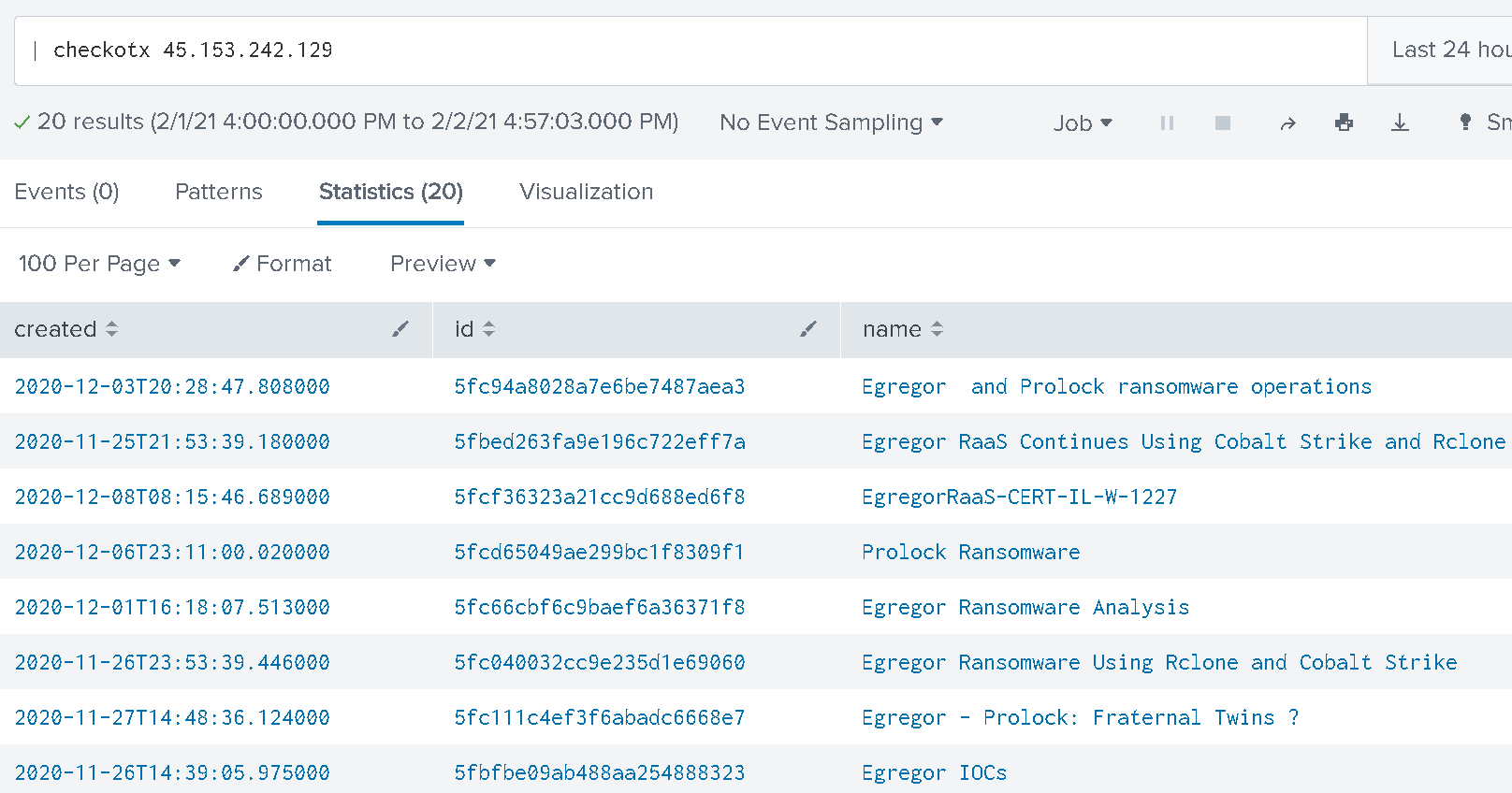Click into the checkotx search query field
The height and width of the screenshot is (793, 1512).
click(655, 50)
